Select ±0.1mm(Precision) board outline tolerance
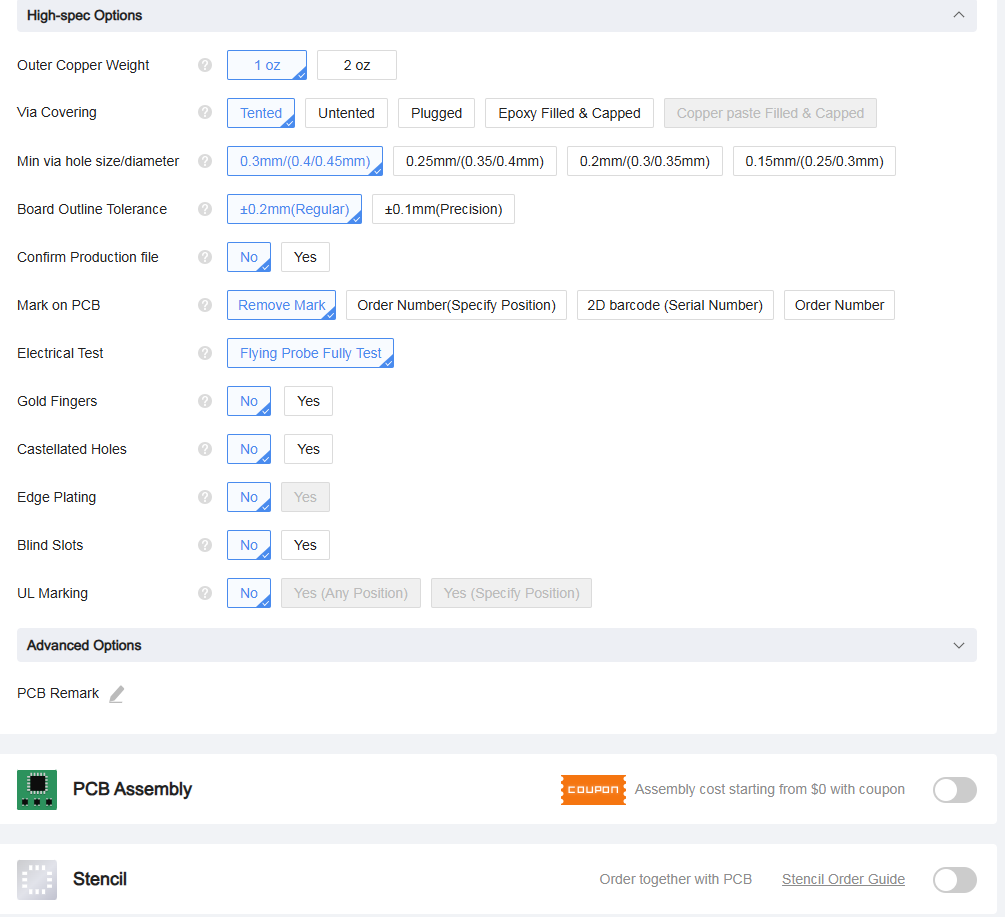1005x917 pixels. pyautogui.click(x=443, y=209)
